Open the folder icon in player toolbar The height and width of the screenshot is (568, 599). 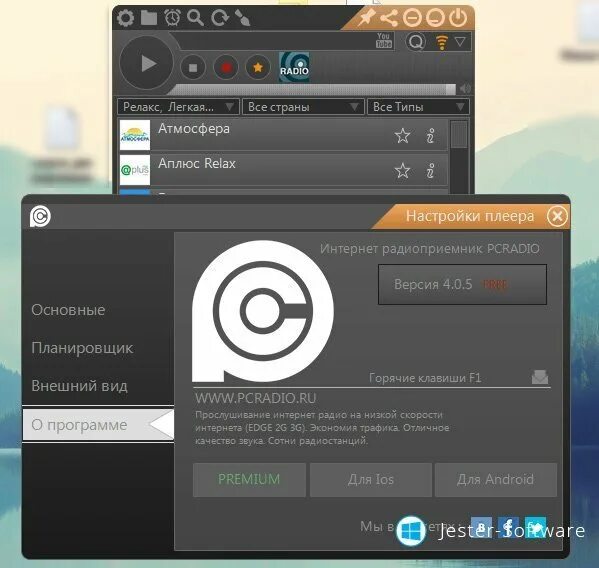(149, 18)
